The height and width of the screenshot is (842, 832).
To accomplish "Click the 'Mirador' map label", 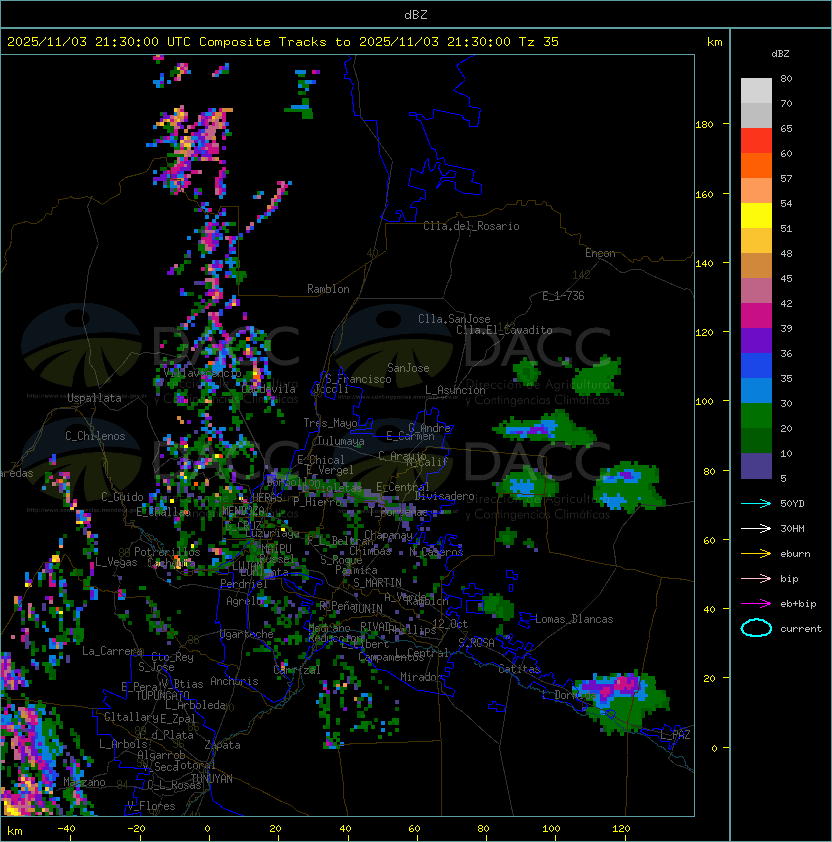I will click(422, 677).
